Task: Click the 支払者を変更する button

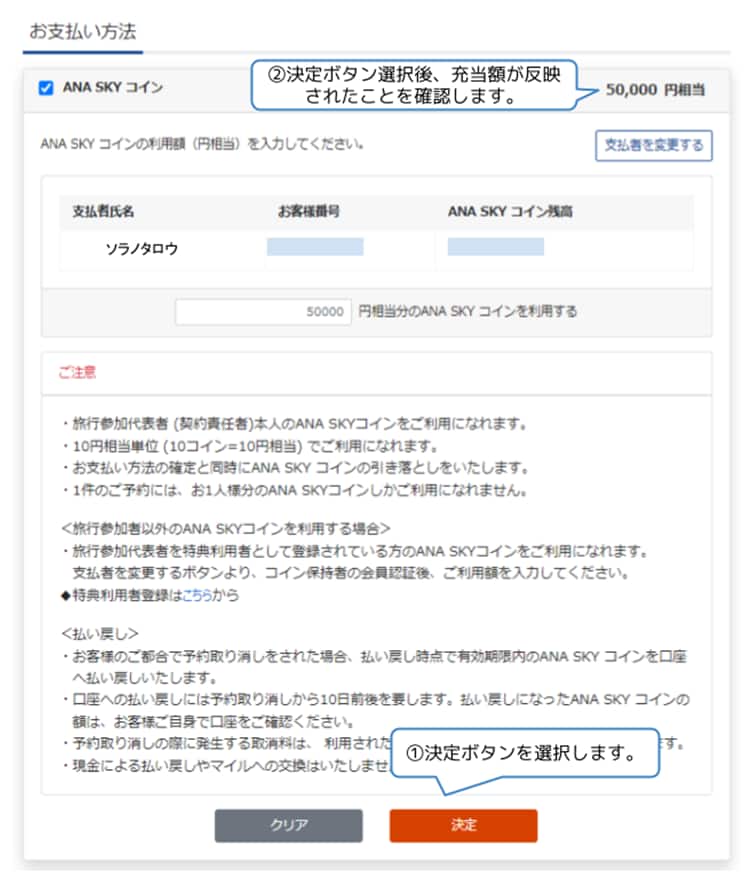Action: click(653, 145)
